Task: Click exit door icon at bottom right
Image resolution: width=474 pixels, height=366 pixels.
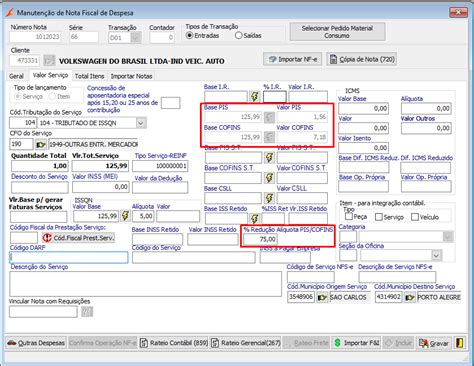Action: (x=459, y=343)
